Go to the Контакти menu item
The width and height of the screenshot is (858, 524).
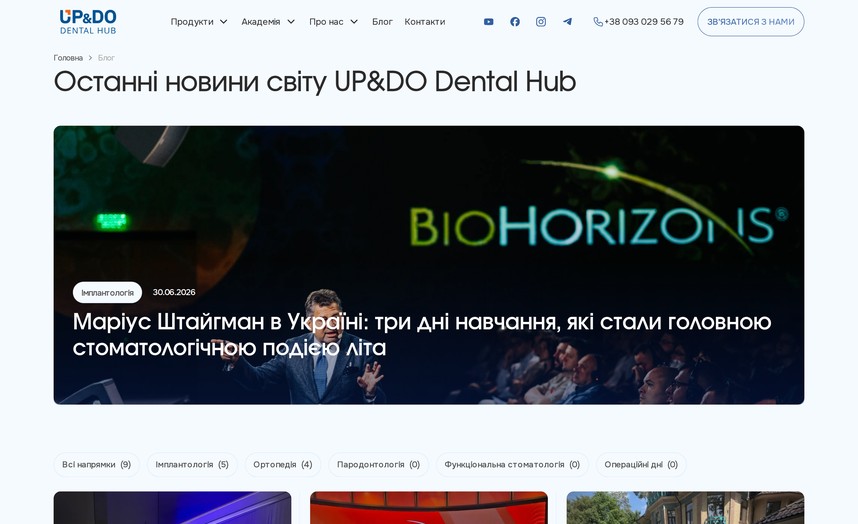click(425, 22)
